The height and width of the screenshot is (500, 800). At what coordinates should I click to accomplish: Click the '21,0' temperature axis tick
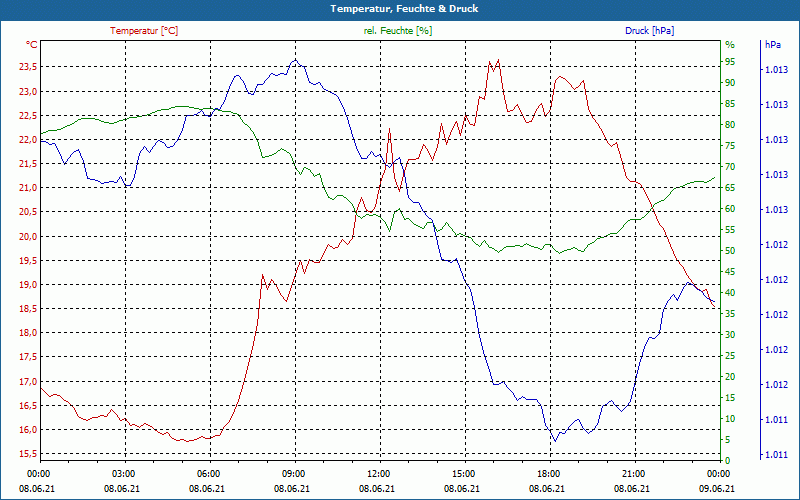(28, 188)
